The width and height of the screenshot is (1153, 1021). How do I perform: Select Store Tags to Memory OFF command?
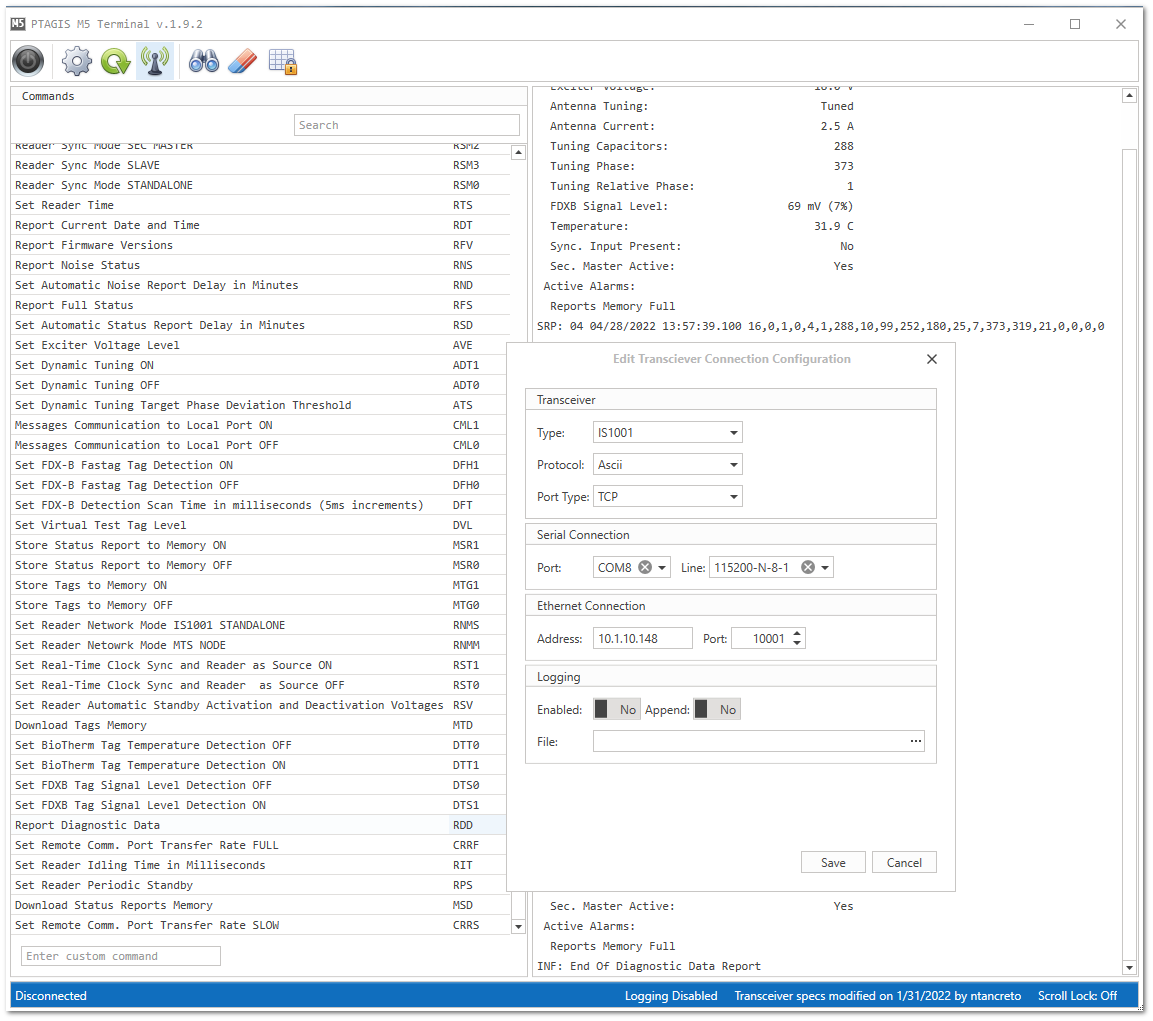click(x=259, y=605)
